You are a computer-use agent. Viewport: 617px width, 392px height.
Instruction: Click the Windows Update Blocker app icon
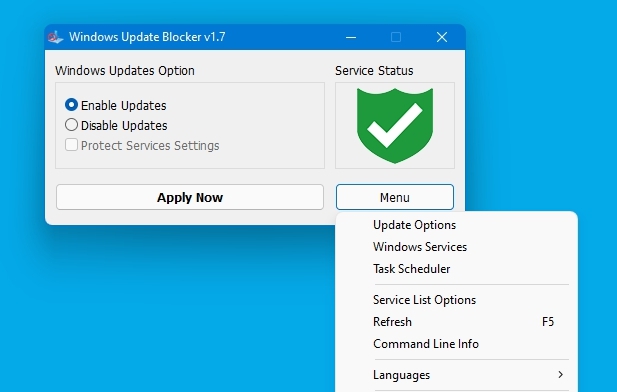tap(55, 37)
